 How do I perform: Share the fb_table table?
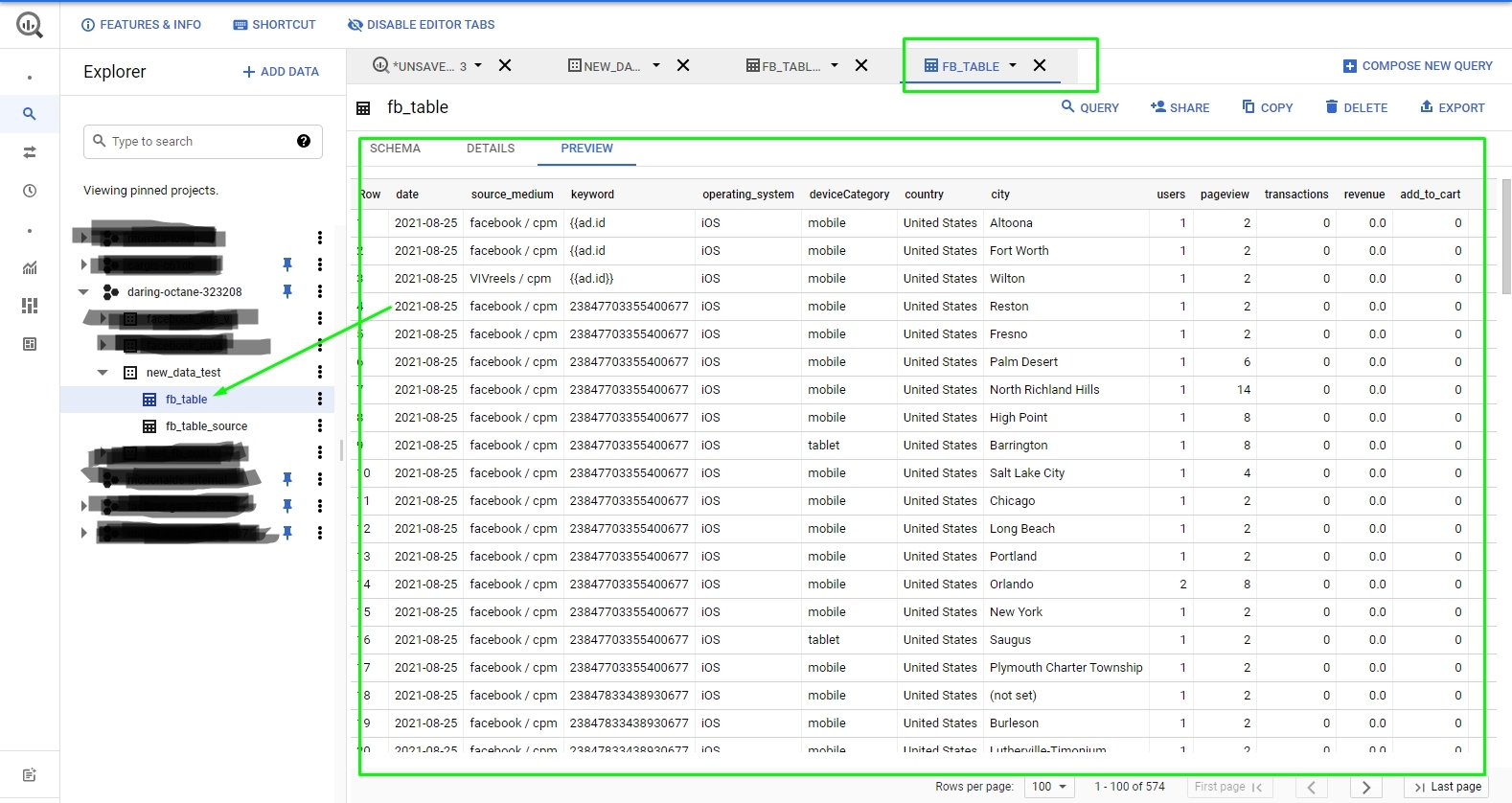pos(1180,107)
